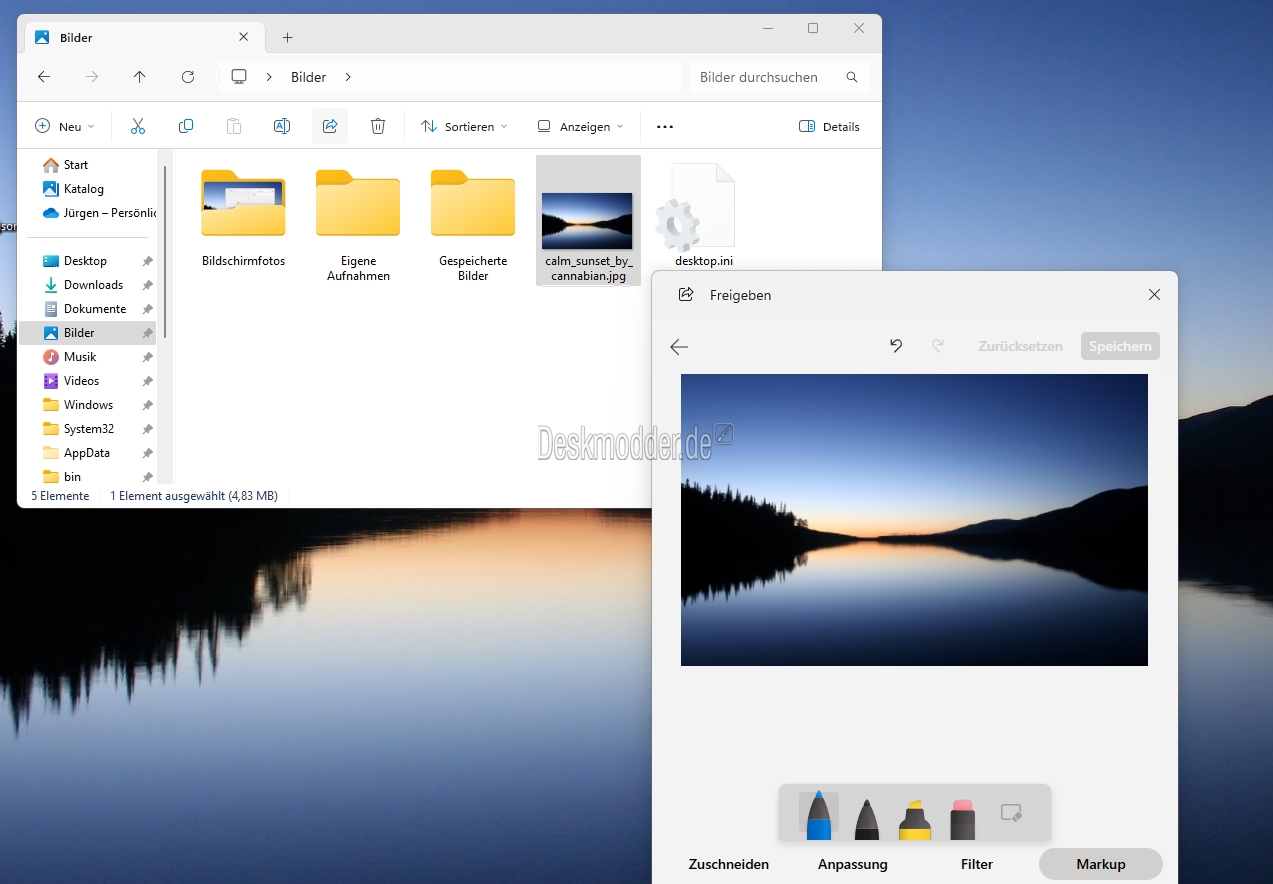Click the undo arrow in Freigeben panel
This screenshot has width=1273, height=884.
pos(896,346)
